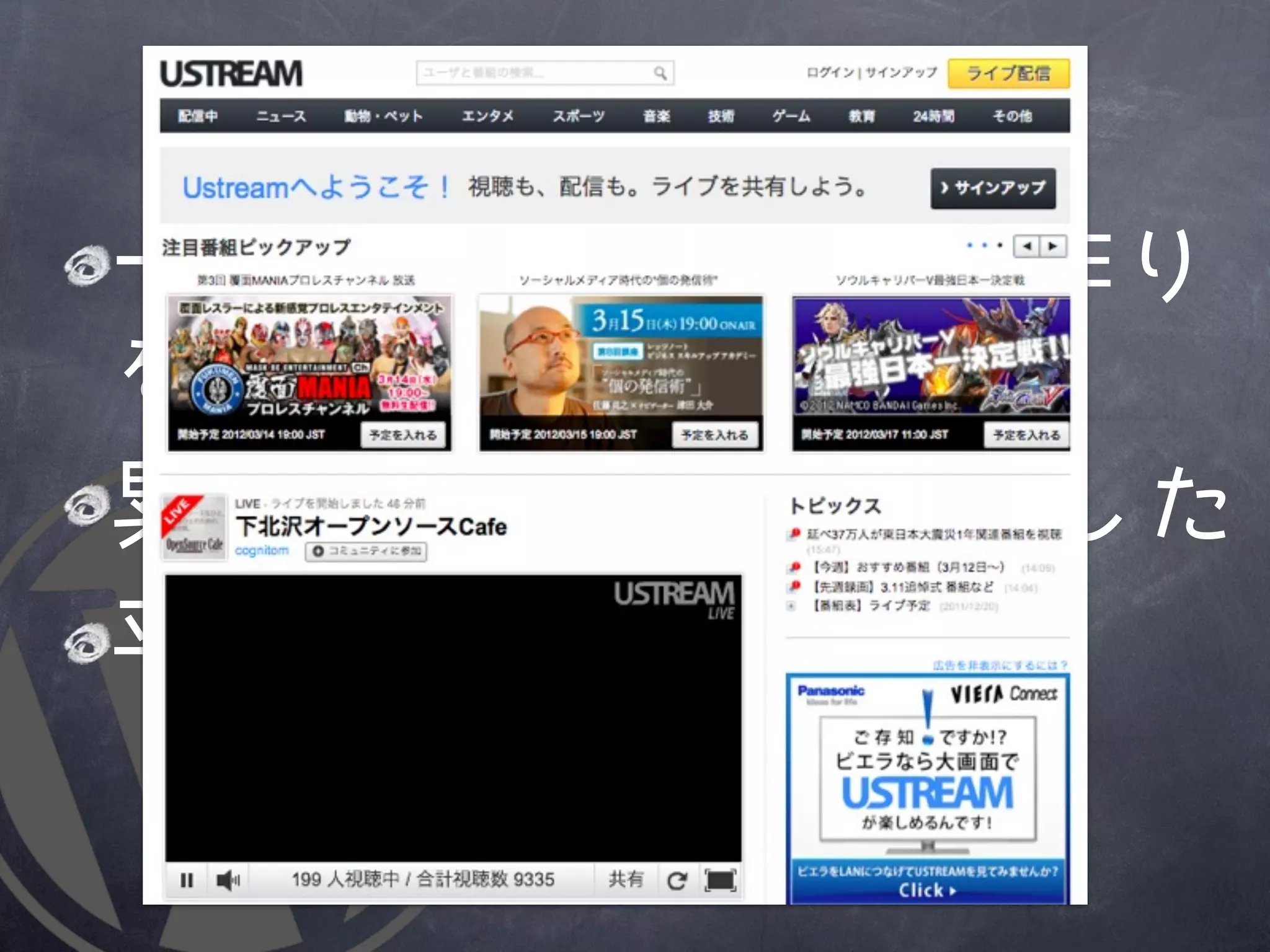Click the コミュニティに参加 button
This screenshot has height=952, width=1270.
[x=366, y=551]
